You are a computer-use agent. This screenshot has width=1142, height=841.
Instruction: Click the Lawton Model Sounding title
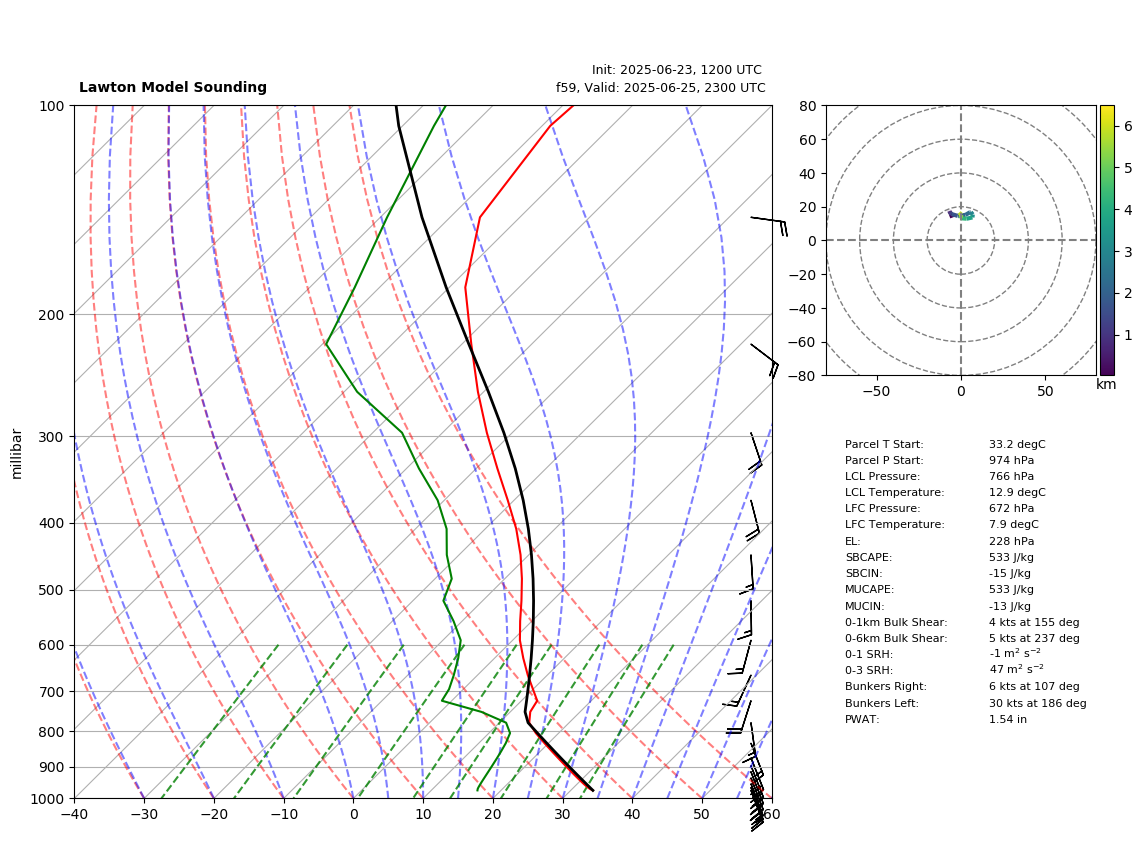tap(173, 87)
